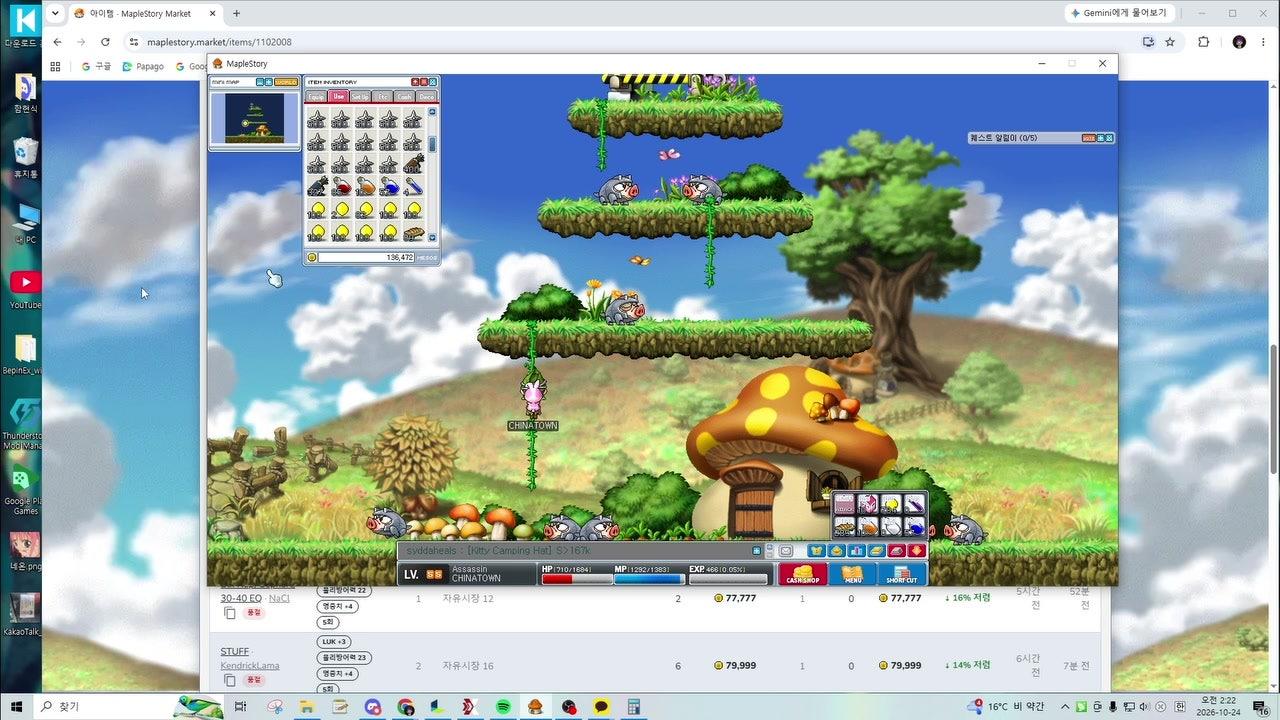Select the orange potion in the inventory
The image size is (1280, 720).
coord(365,187)
